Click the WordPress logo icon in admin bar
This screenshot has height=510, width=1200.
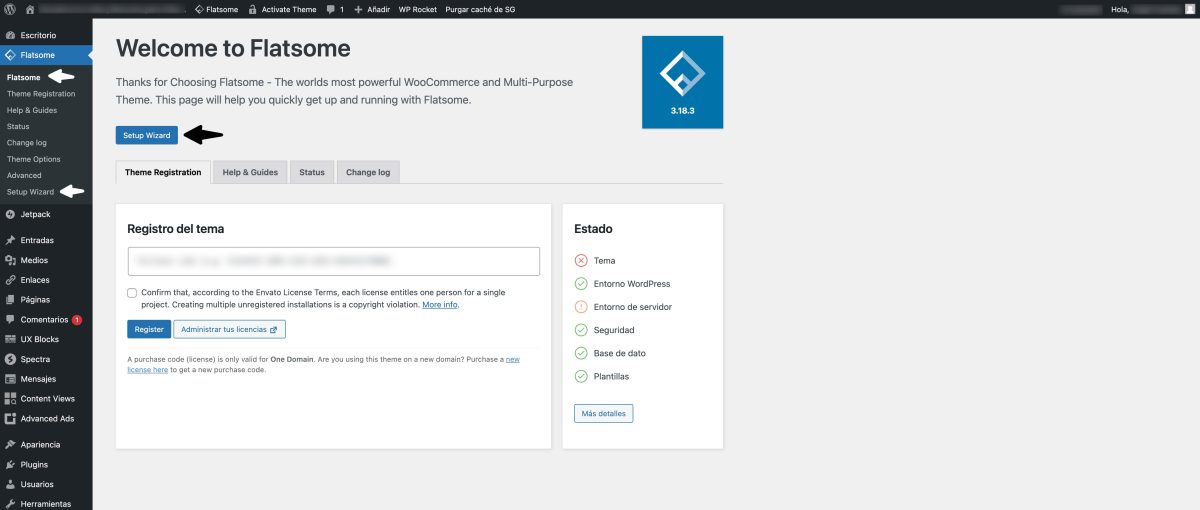click(x=10, y=9)
